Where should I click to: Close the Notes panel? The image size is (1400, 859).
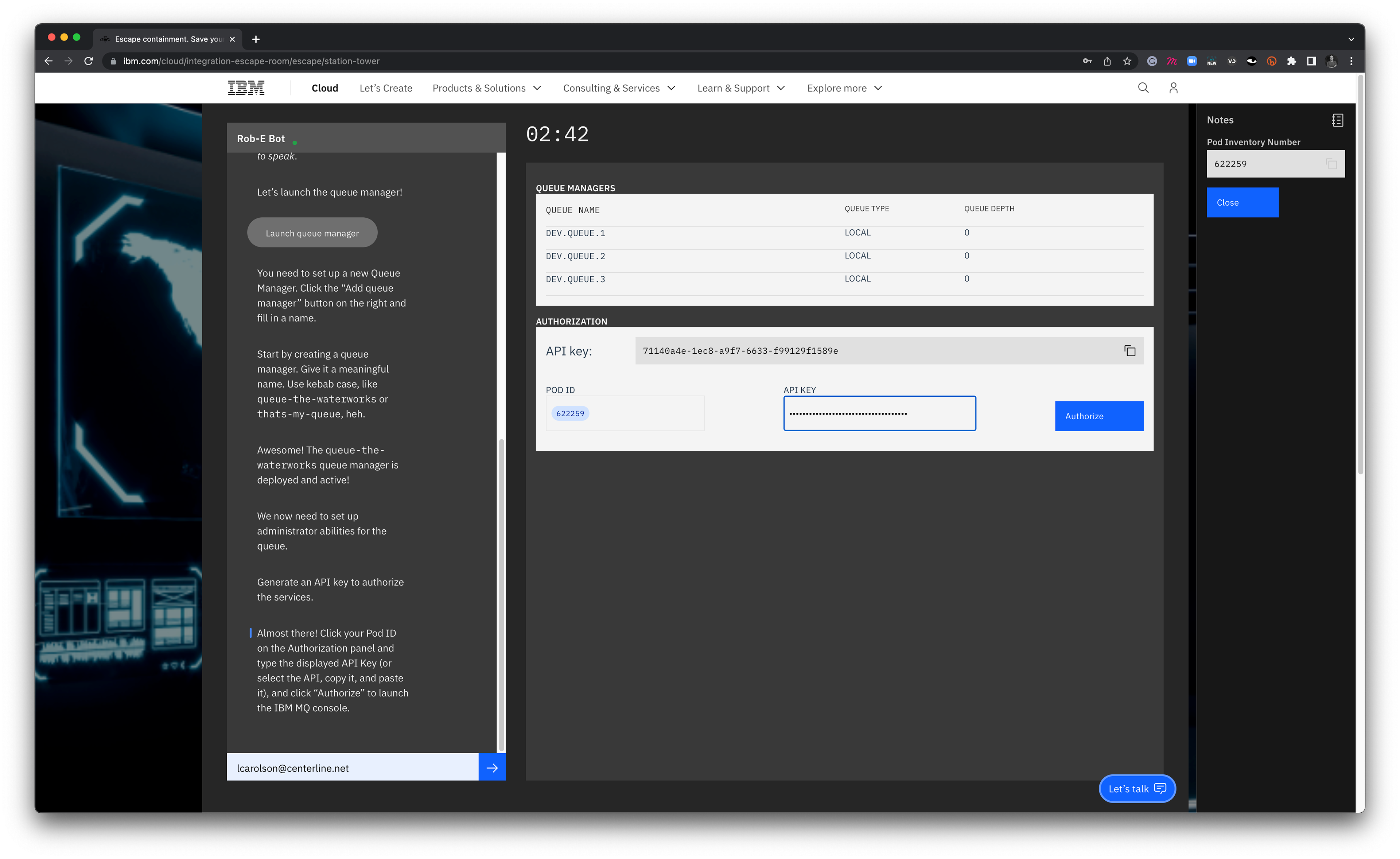pyautogui.click(x=1242, y=202)
